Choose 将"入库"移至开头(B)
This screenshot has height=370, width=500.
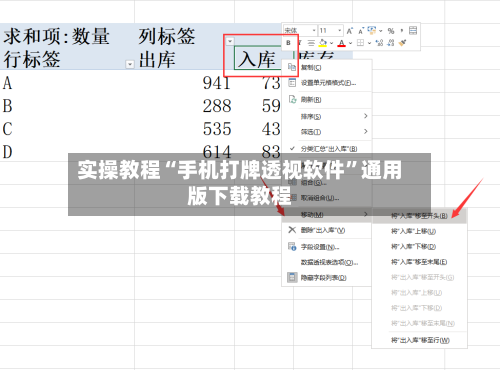(419, 216)
